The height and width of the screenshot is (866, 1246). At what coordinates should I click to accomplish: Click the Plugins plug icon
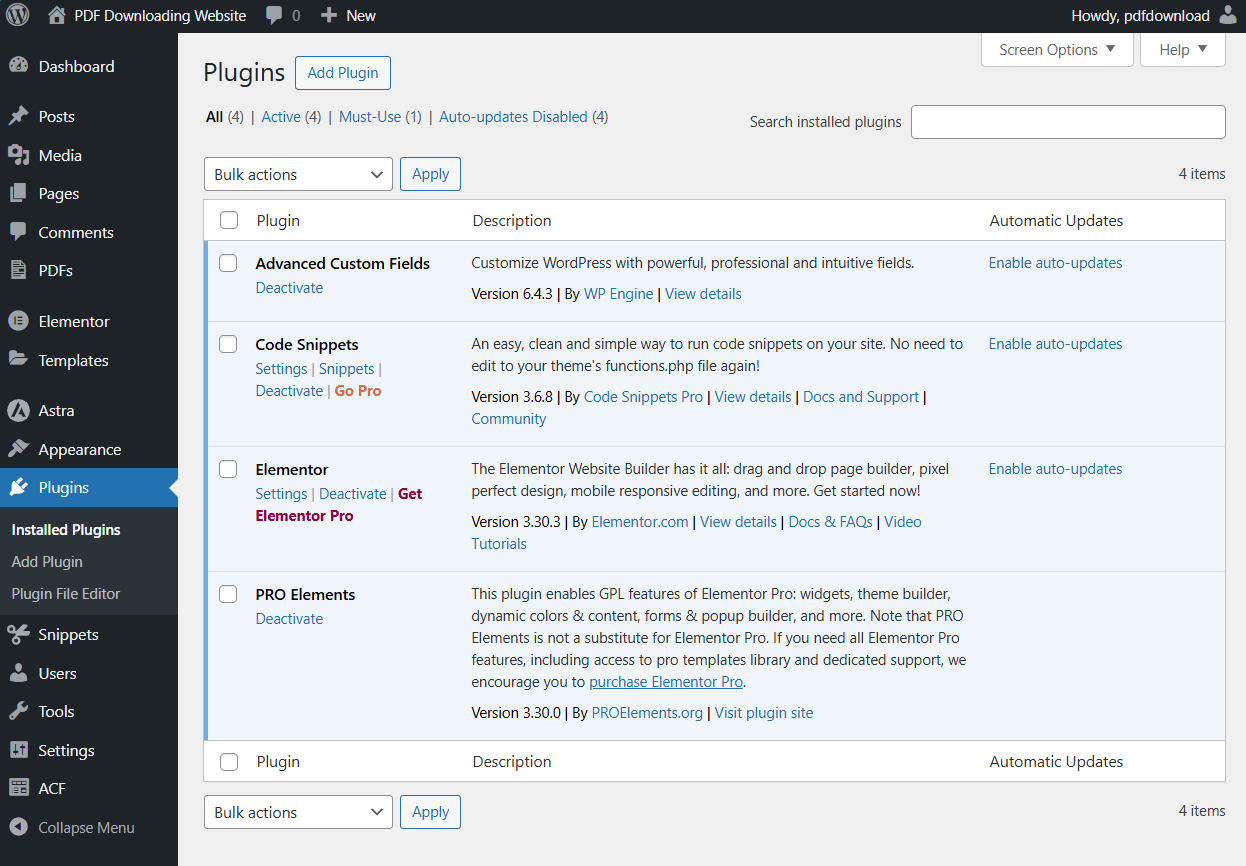coord(18,487)
